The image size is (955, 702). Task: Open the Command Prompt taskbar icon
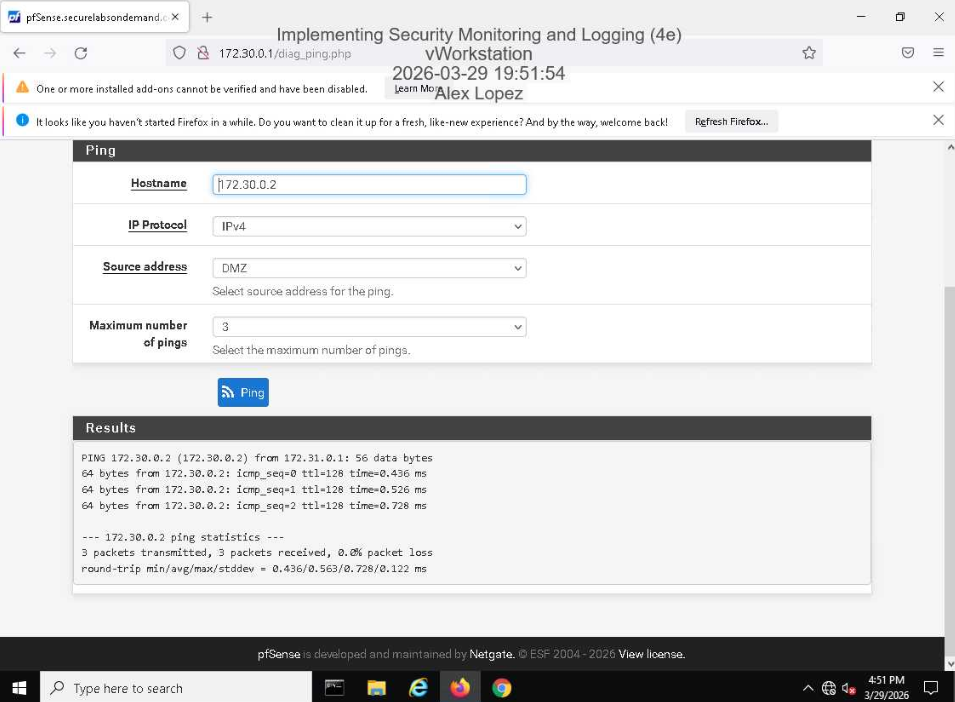coord(334,688)
